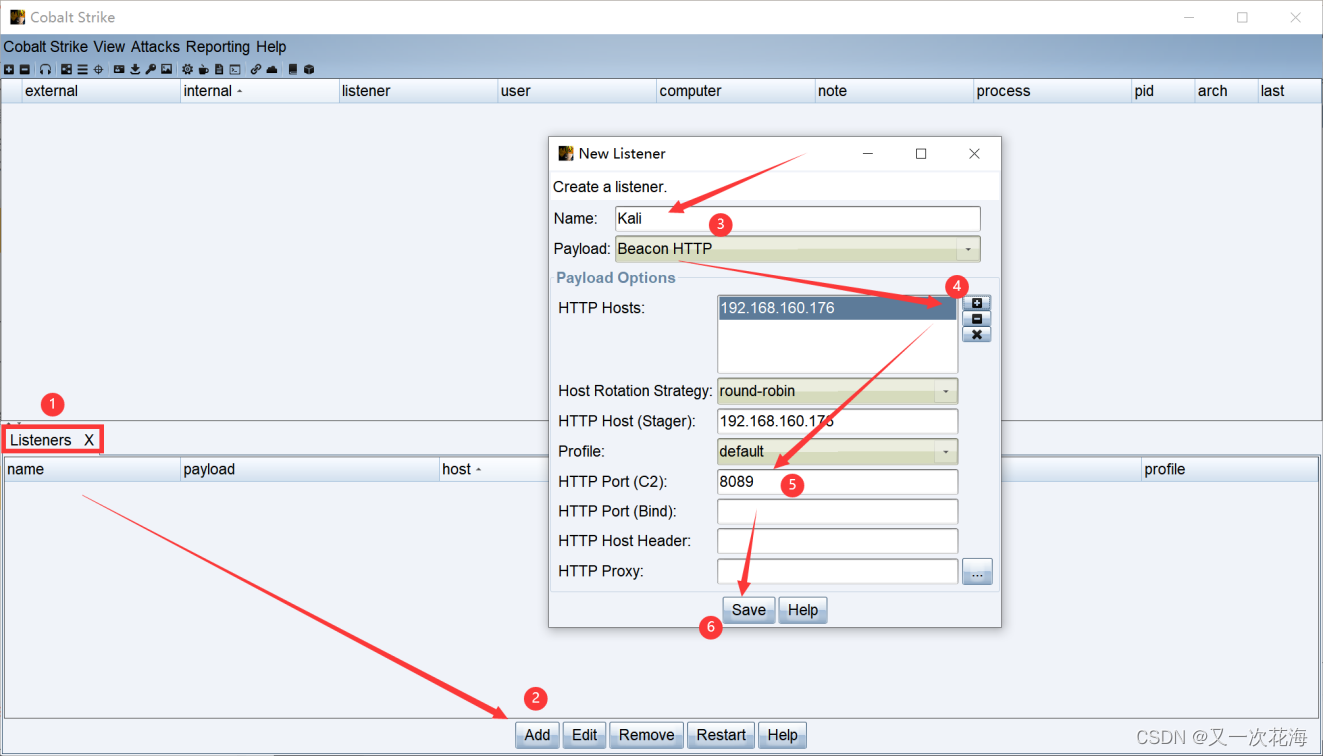Sort sessions by pid column header
The image size is (1323, 756).
[1163, 91]
